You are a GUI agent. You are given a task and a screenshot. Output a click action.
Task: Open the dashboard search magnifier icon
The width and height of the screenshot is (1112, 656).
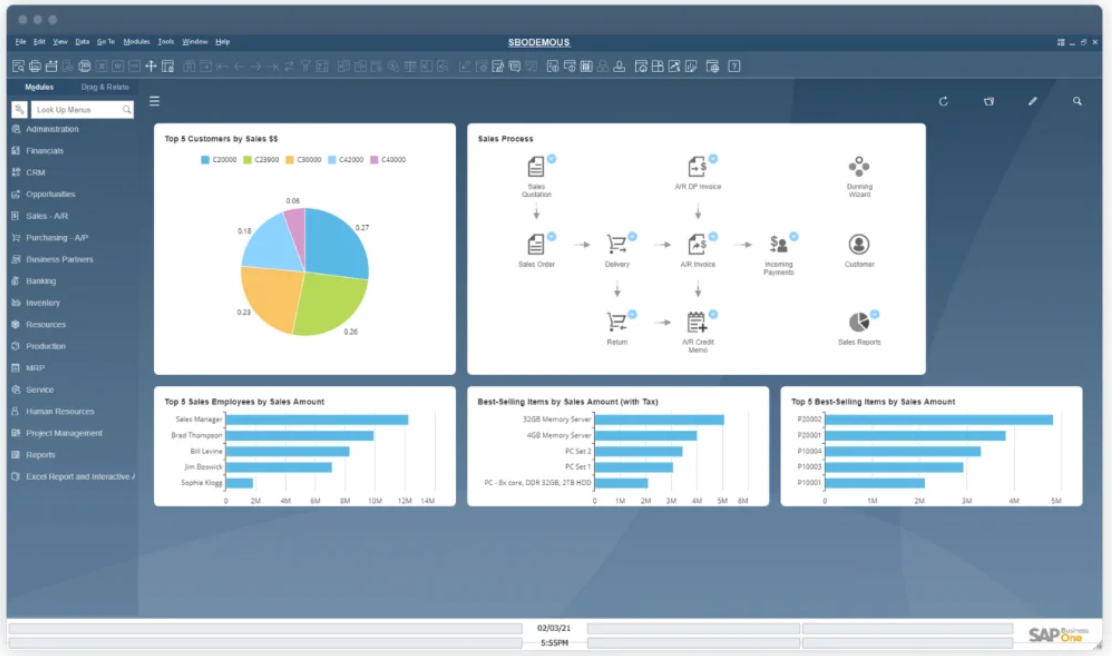click(1077, 101)
